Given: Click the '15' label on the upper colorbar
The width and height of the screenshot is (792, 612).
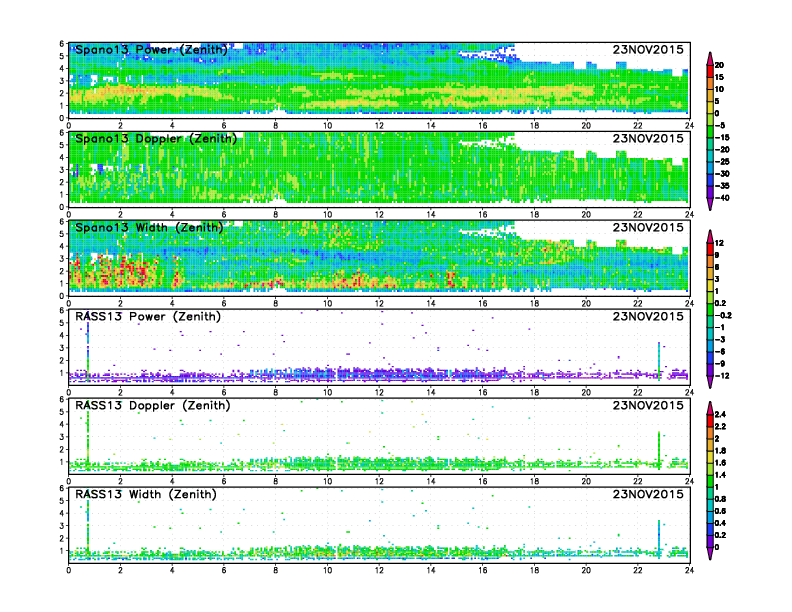Looking at the screenshot, I should coord(719,77).
